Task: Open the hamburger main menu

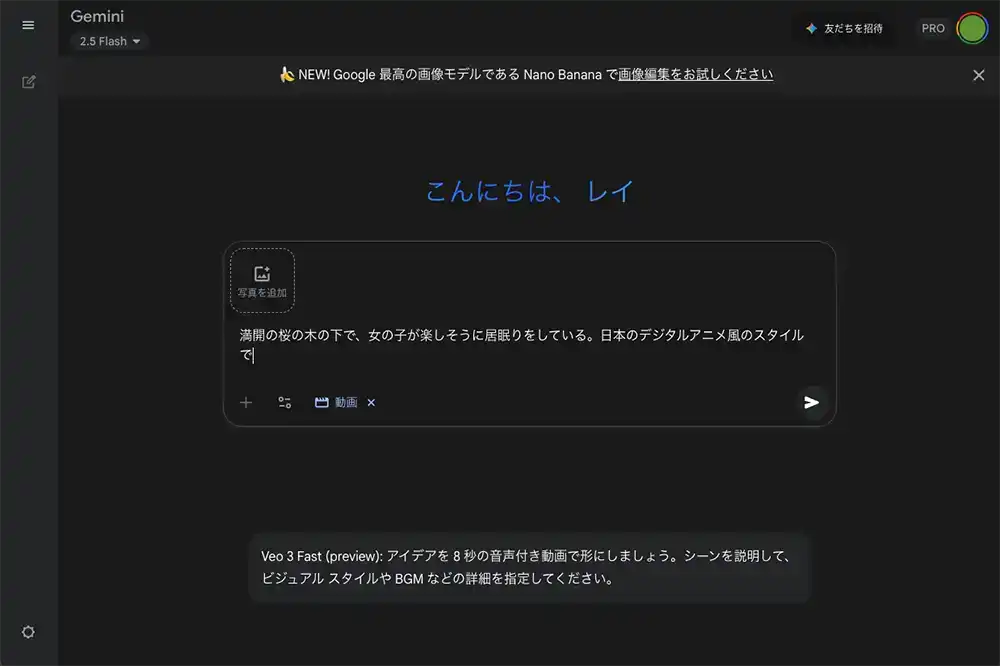Action: 28,25
